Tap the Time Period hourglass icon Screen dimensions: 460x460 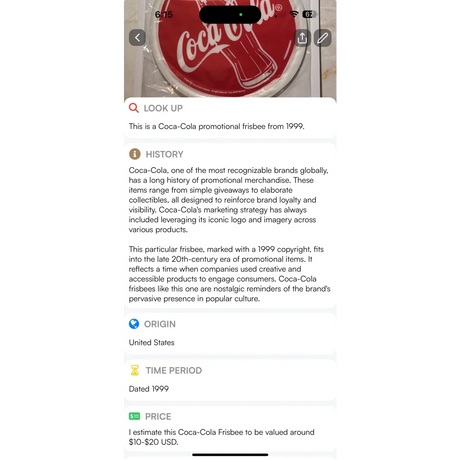135,370
